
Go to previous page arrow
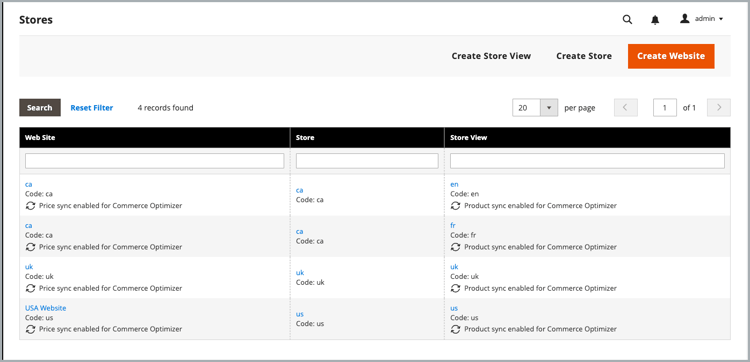626,108
